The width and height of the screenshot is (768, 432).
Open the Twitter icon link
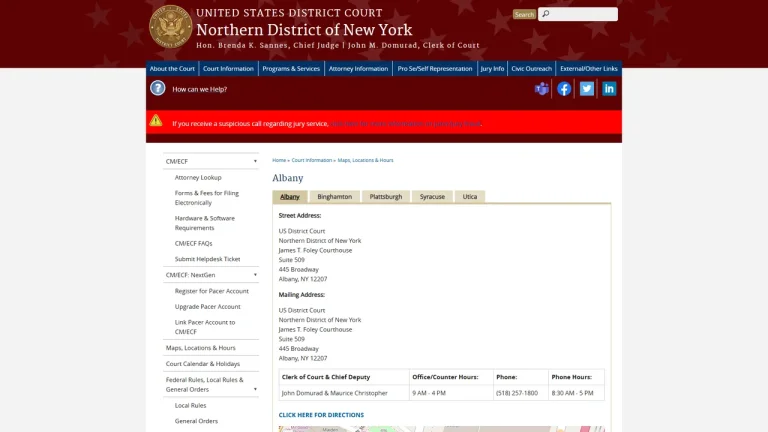[x=586, y=89]
